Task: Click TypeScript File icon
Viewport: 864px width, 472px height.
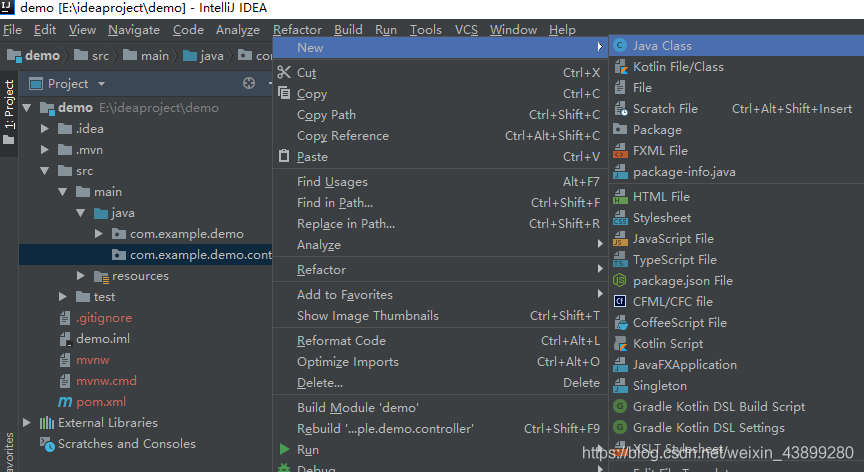Action: [x=620, y=260]
